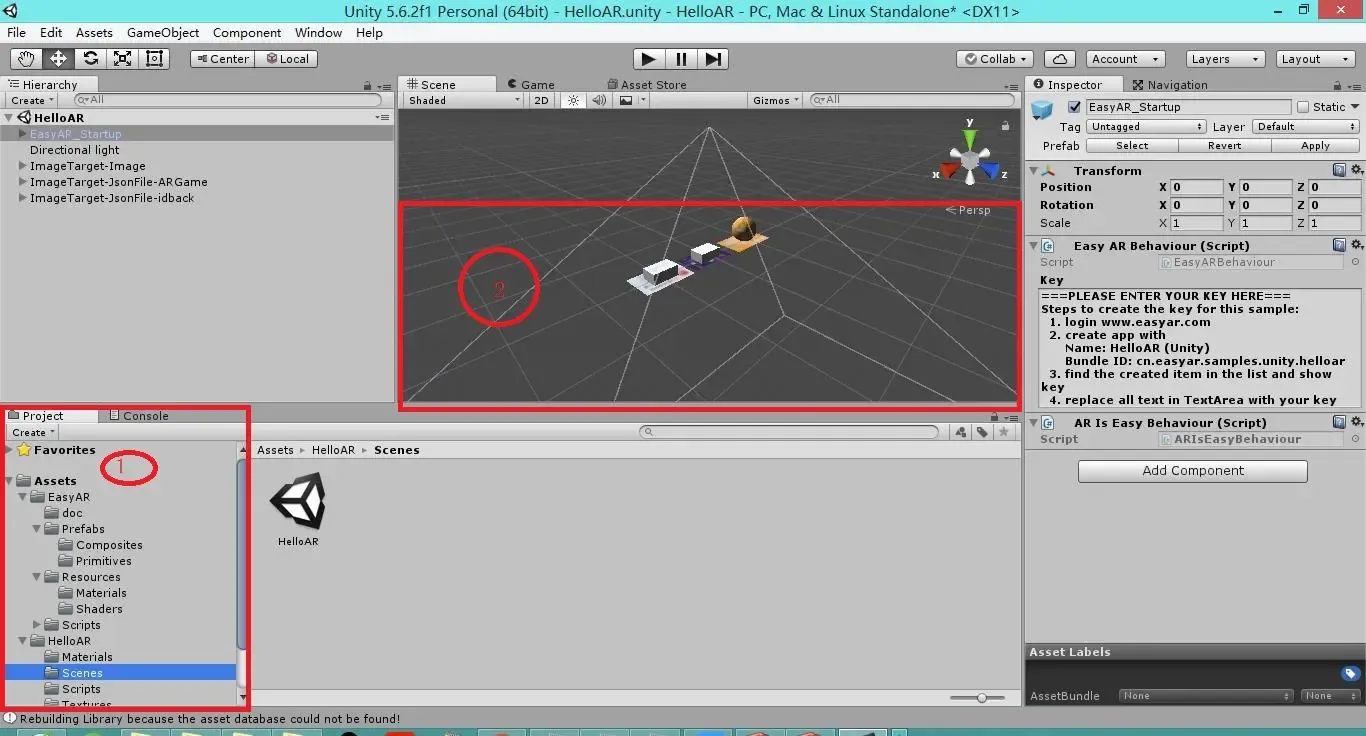This screenshot has height=736, width=1366.
Task: Open the Layers dropdown
Action: coord(1225,59)
